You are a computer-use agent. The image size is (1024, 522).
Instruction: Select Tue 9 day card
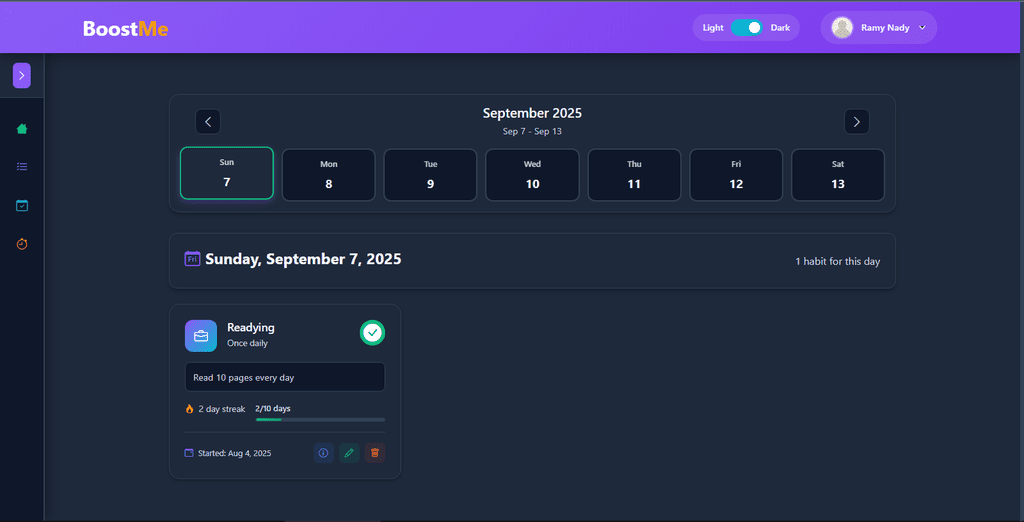430,175
